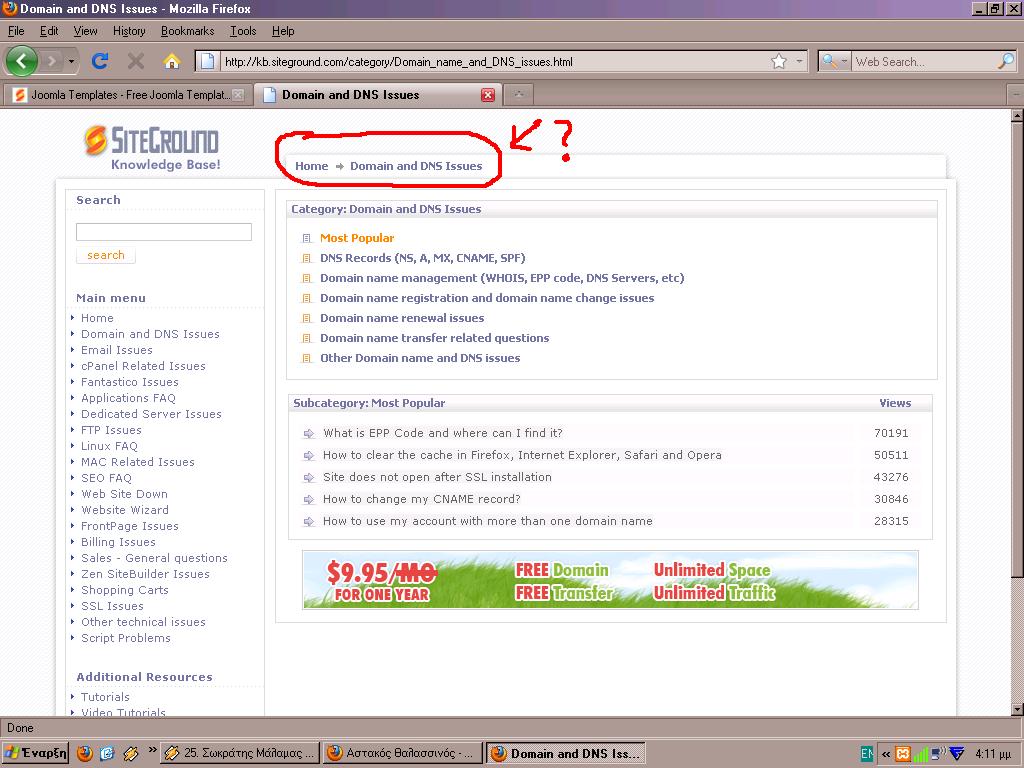The width and height of the screenshot is (1024, 768).
Task: Select FTP Issues in Main menu
Action: click(111, 430)
